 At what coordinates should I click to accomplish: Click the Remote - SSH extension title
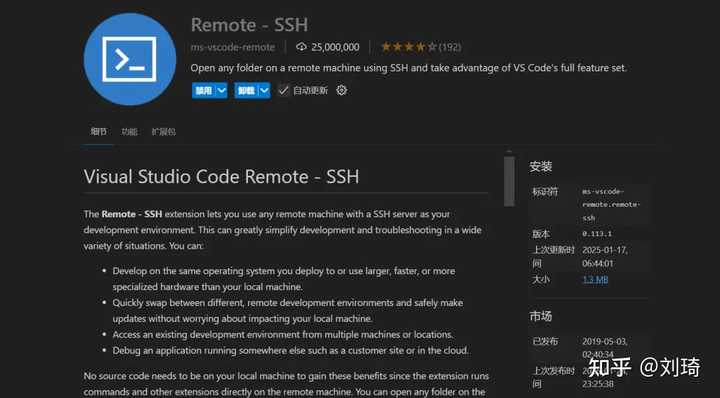[249, 25]
